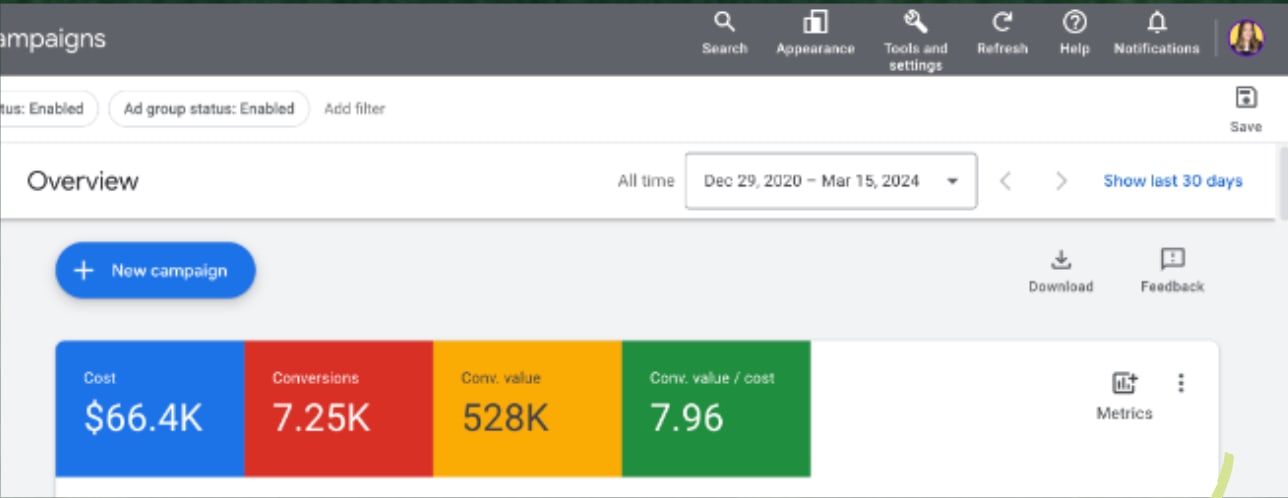Image resolution: width=1288 pixels, height=498 pixels.
Task: Open the user profile avatar
Action: pyautogui.click(x=1246, y=38)
